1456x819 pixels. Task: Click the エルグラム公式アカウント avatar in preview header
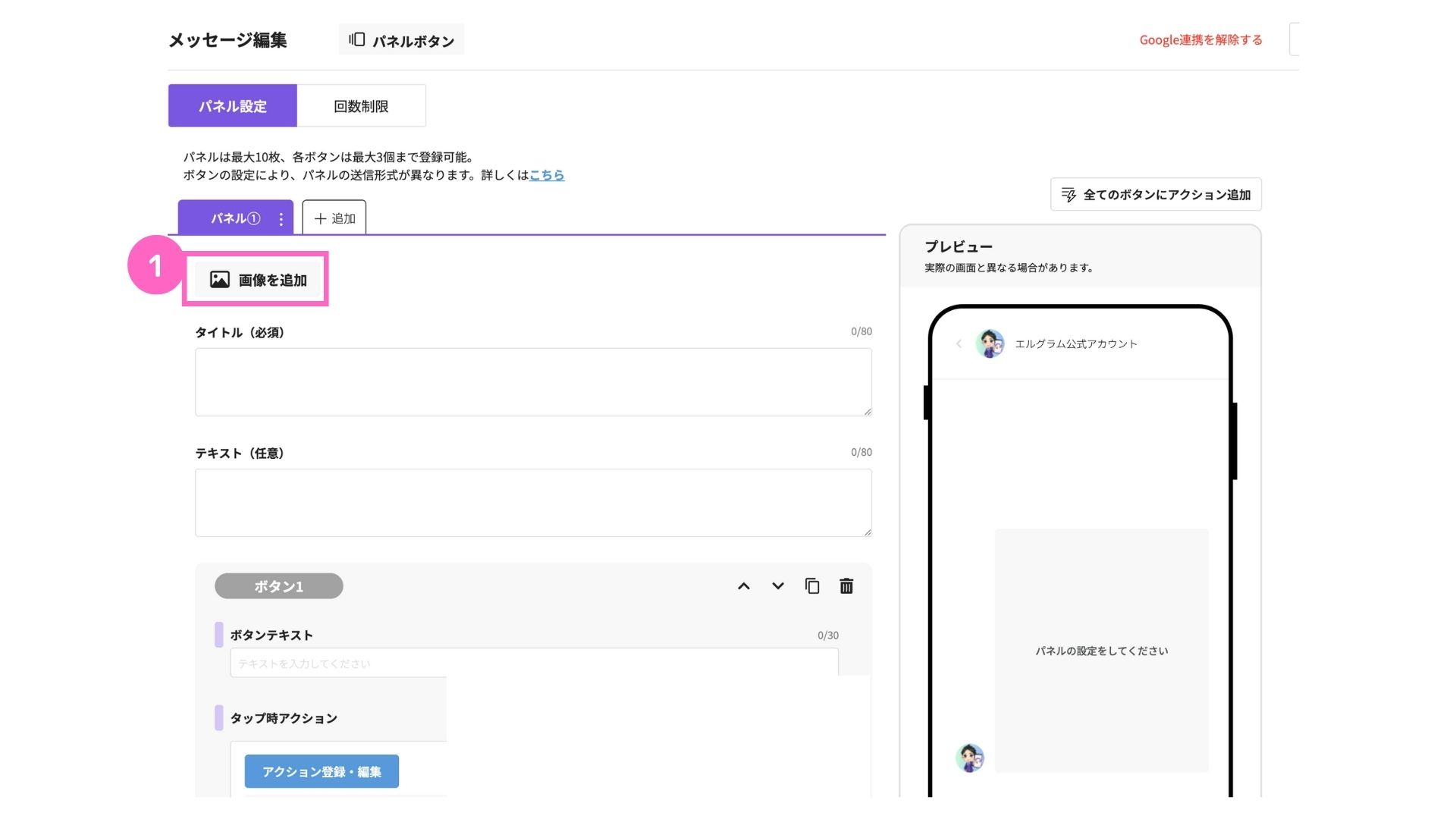990,344
